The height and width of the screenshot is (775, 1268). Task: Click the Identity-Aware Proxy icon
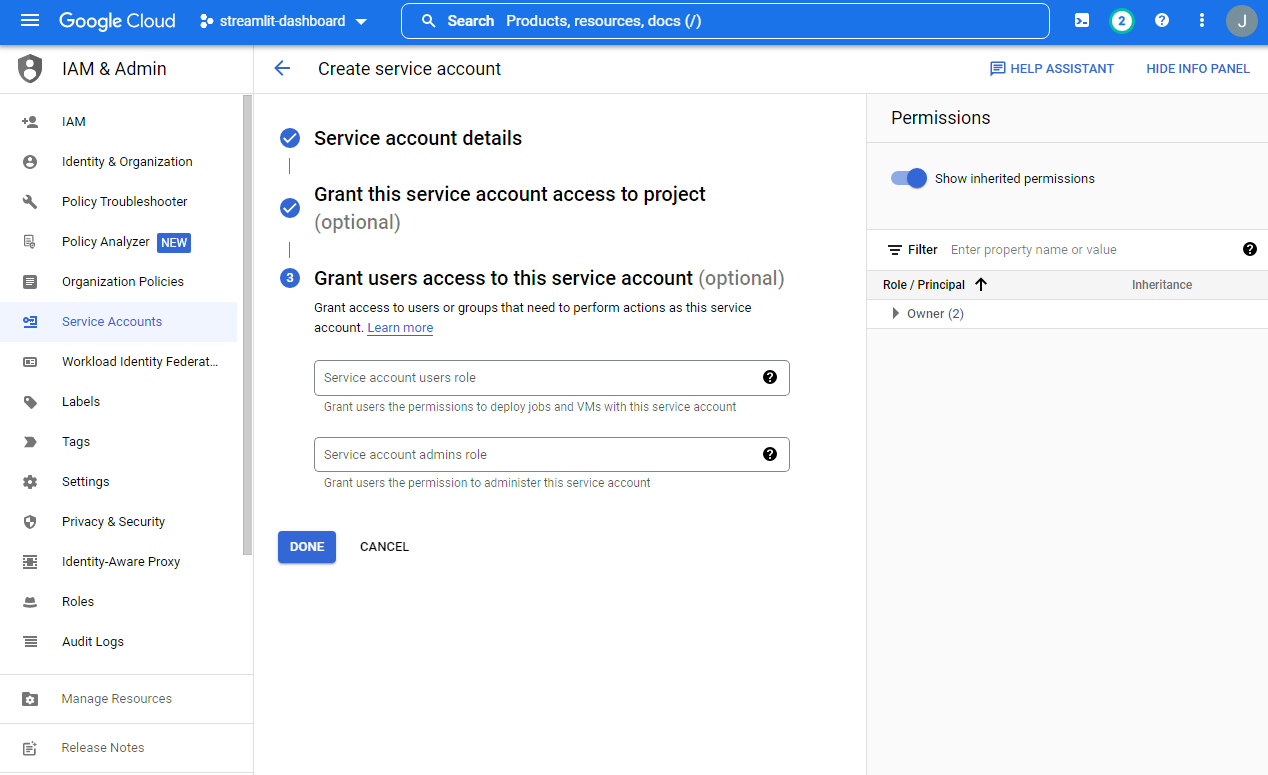30,562
